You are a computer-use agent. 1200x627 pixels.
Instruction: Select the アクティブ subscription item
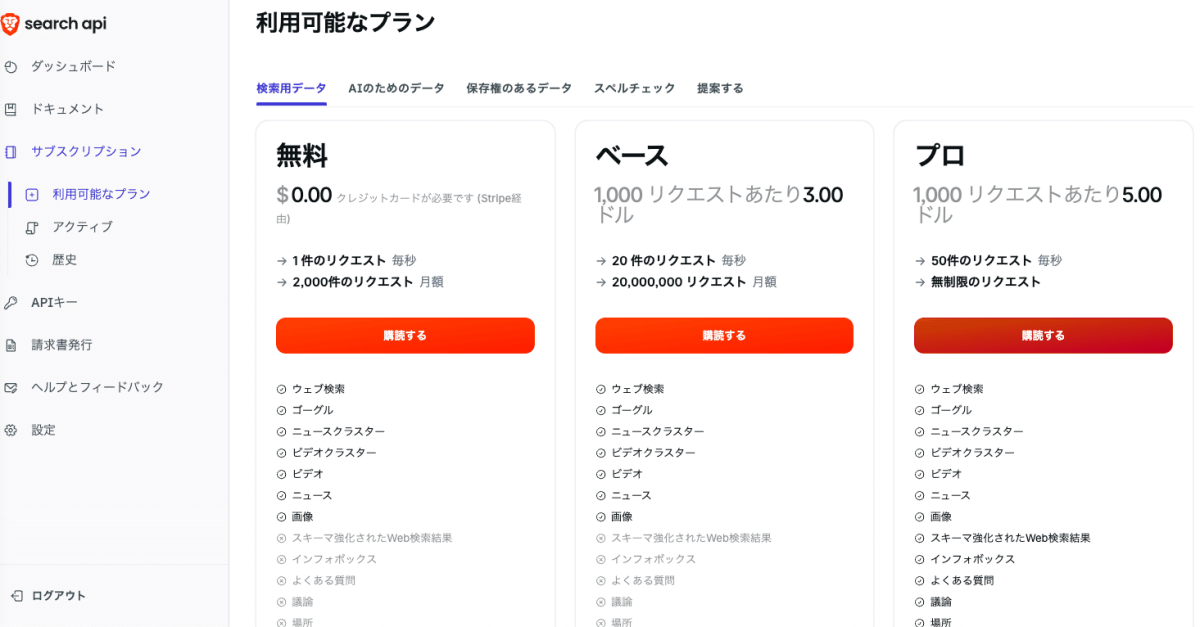tap(82, 227)
